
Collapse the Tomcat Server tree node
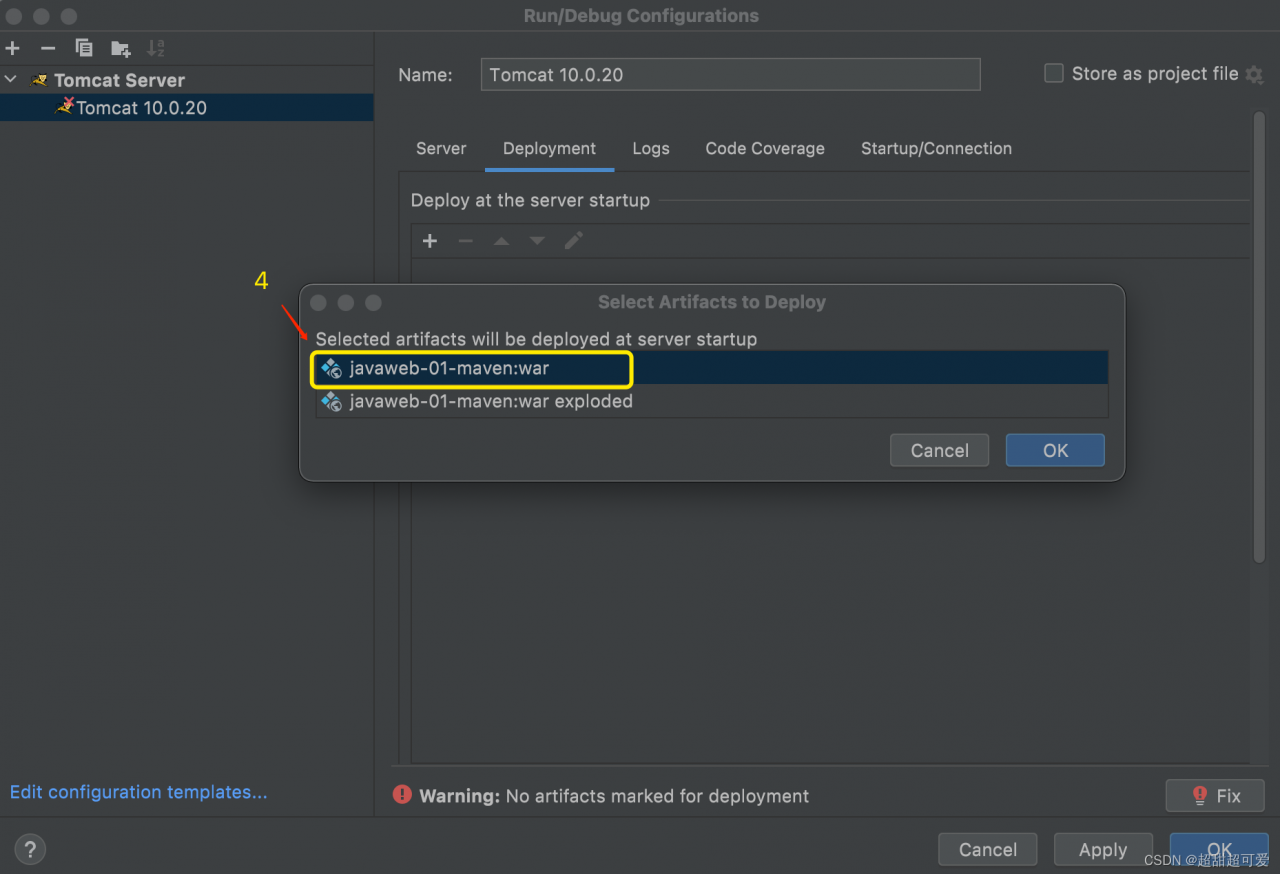[11, 79]
